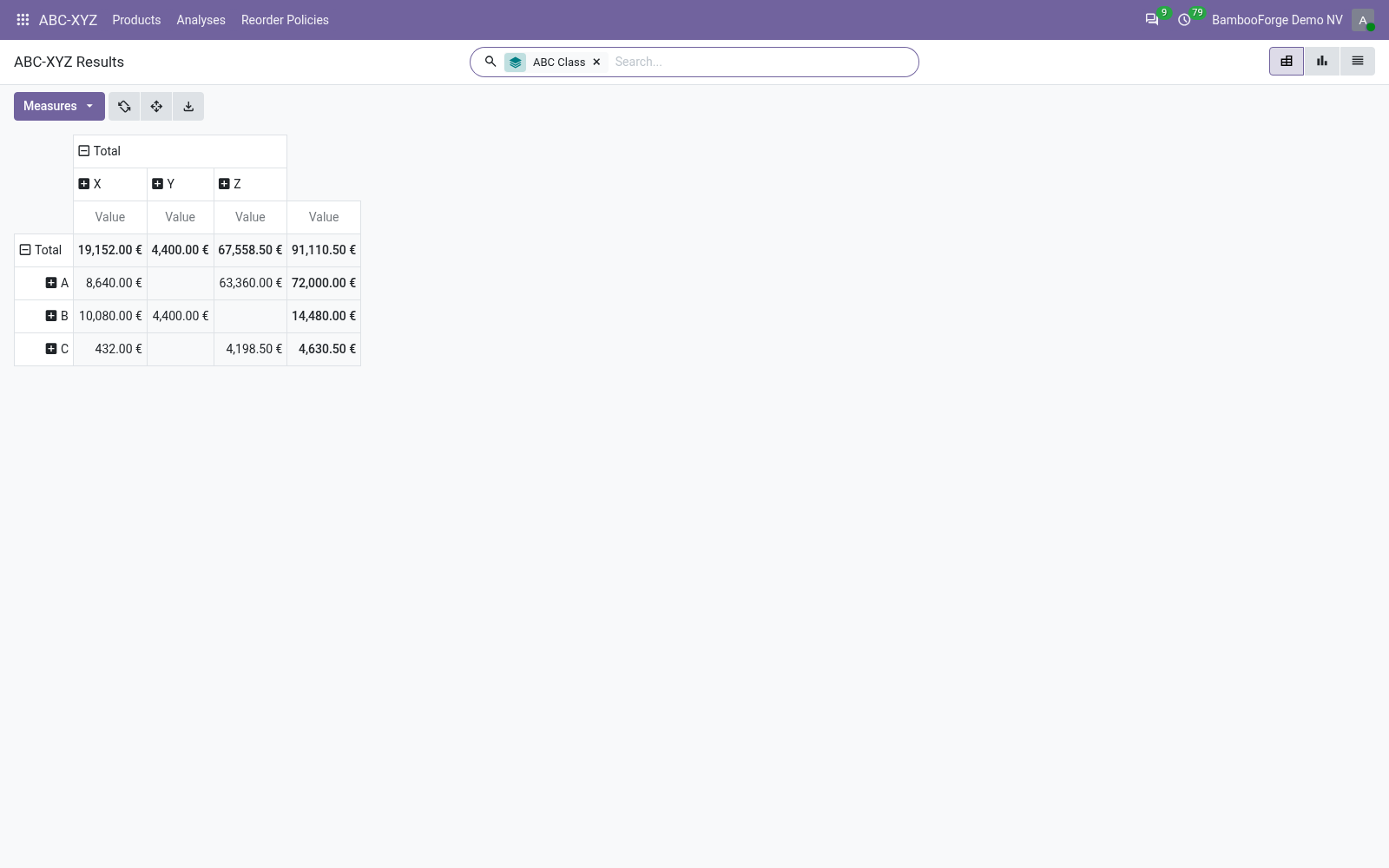The image size is (1389, 868).
Task: Click the user avatar A
Action: click(1363, 20)
